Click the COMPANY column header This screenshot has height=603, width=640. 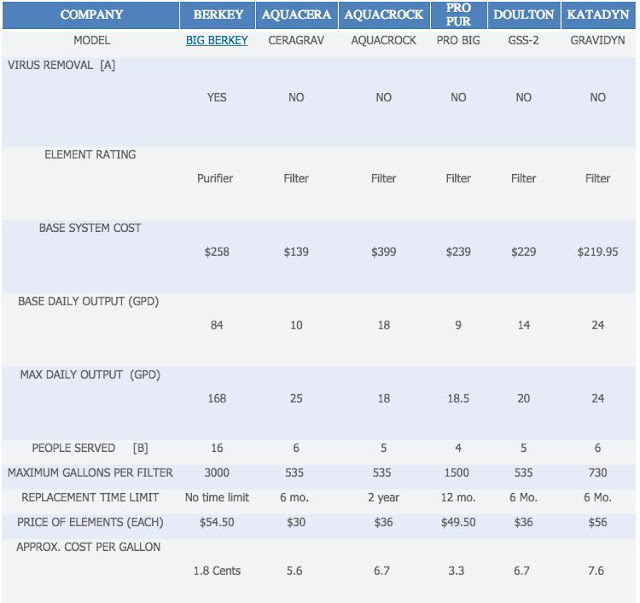coord(91,15)
